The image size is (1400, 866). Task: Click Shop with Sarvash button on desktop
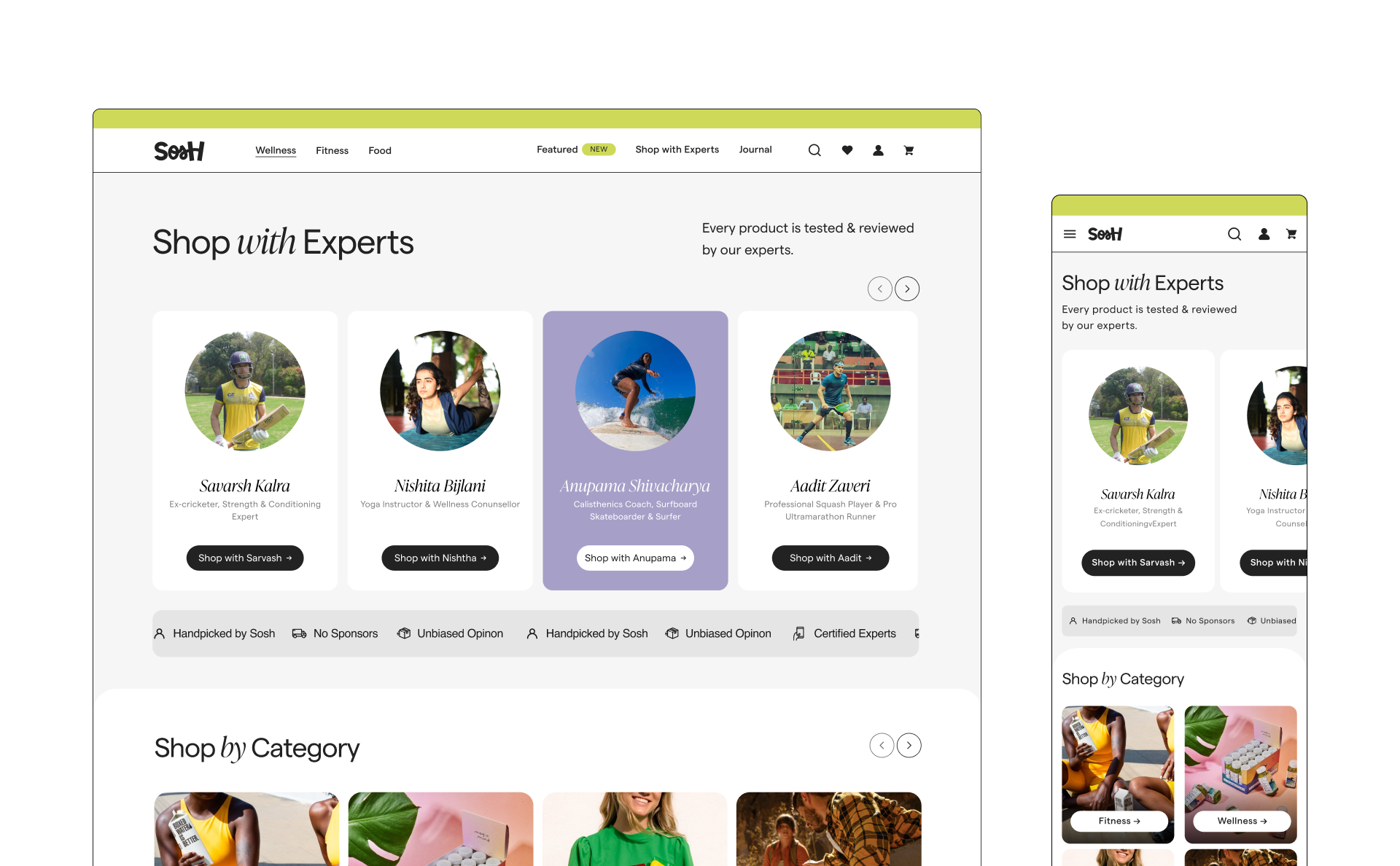245,558
